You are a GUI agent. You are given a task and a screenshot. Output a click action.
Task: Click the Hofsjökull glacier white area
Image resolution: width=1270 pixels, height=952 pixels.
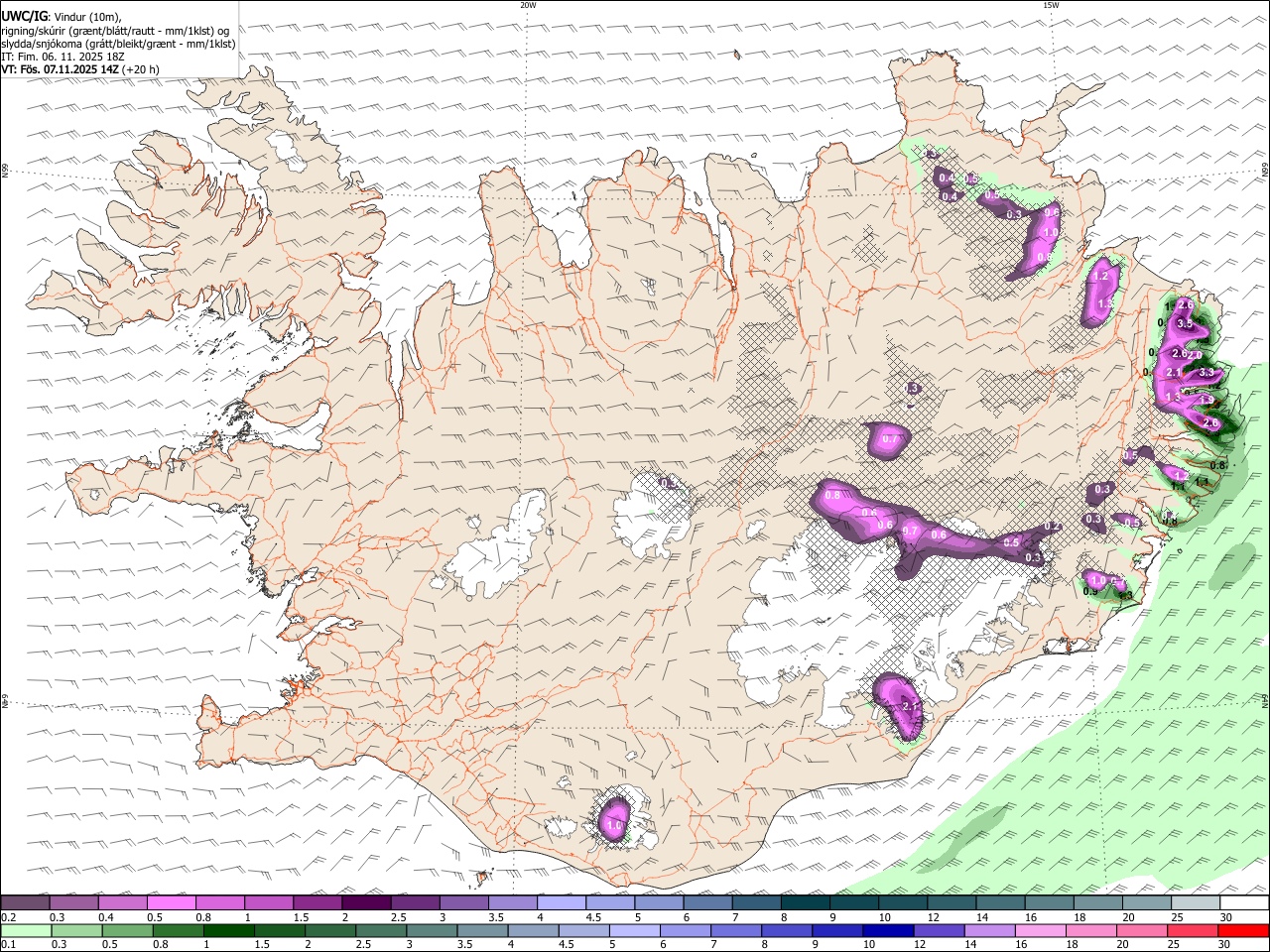click(652, 514)
